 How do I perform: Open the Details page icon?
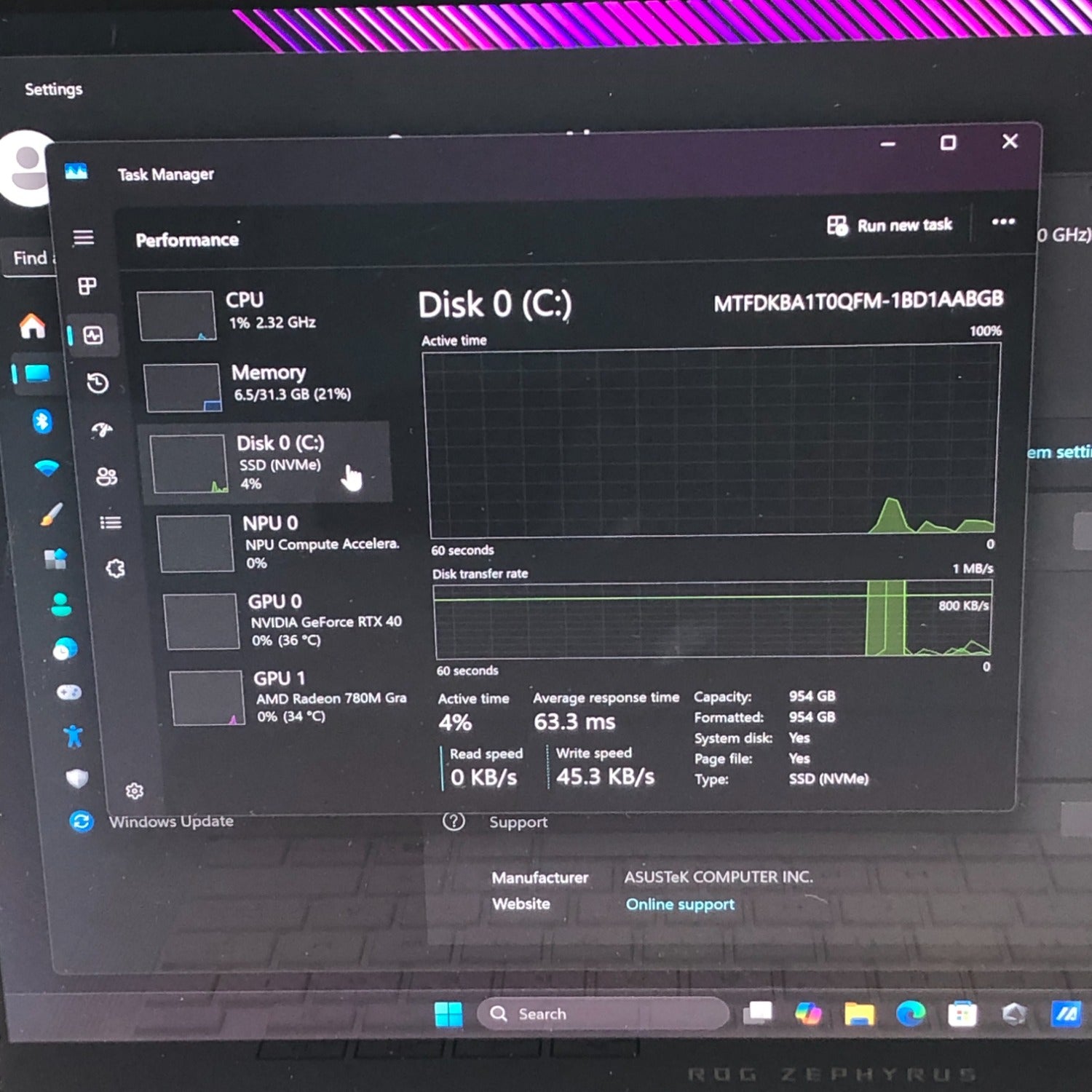pyautogui.click(x=111, y=522)
